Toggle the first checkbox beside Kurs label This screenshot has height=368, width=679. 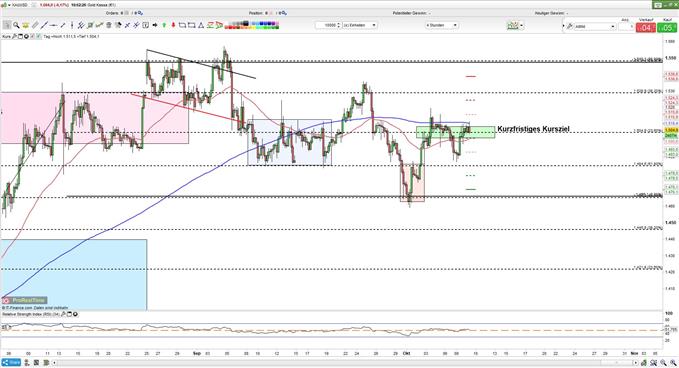click(x=32, y=37)
